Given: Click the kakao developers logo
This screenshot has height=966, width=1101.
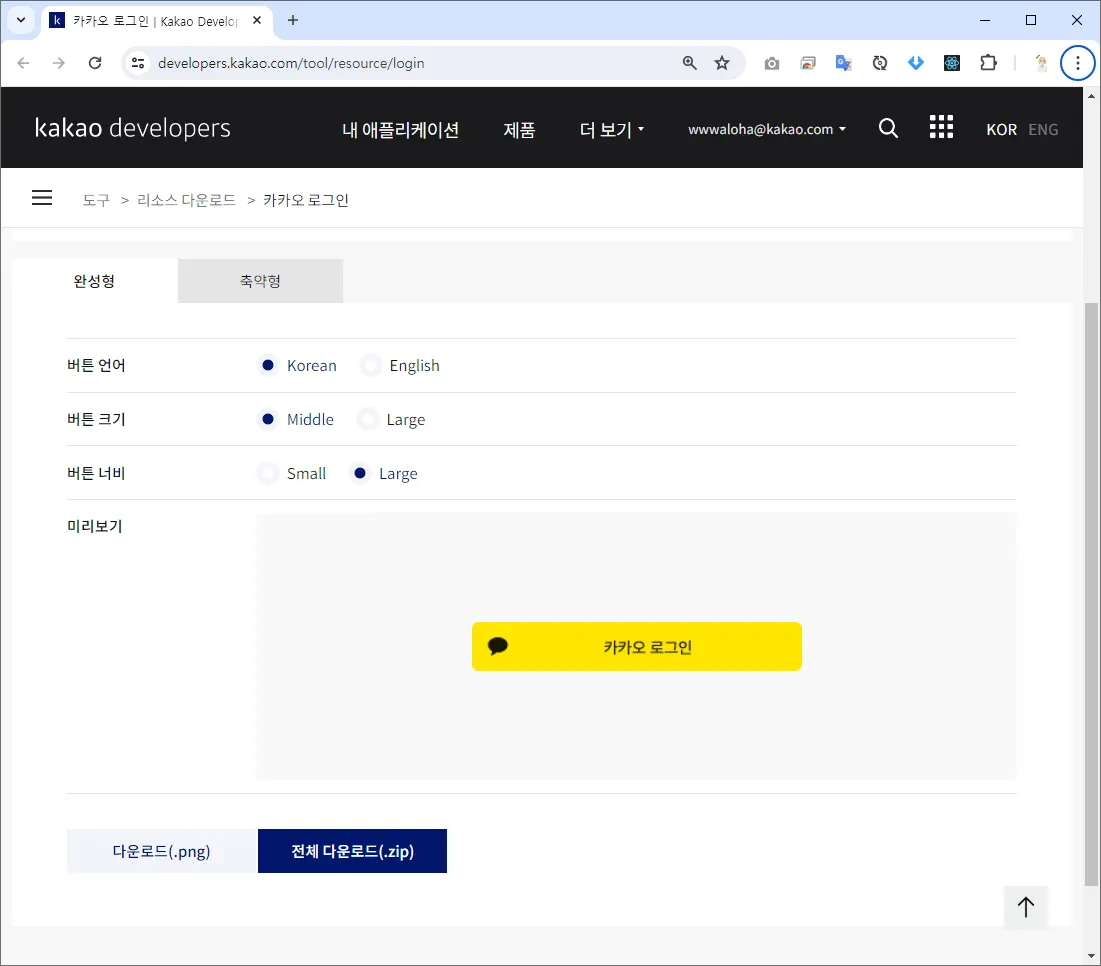Looking at the screenshot, I should [x=133, y=128].
